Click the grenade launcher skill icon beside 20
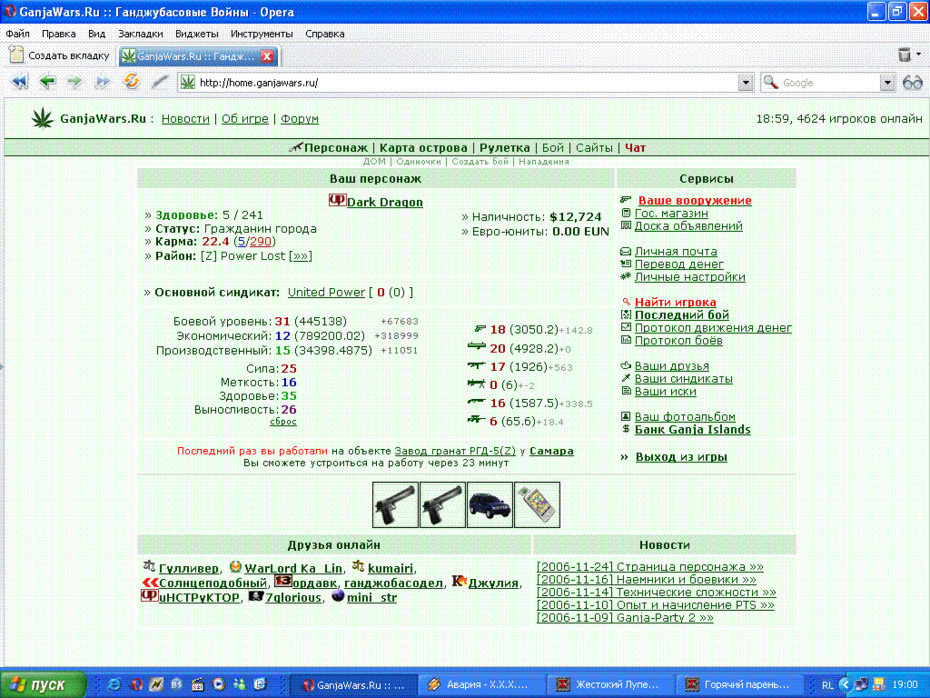The image size is (930, 698). coord(476,347)
